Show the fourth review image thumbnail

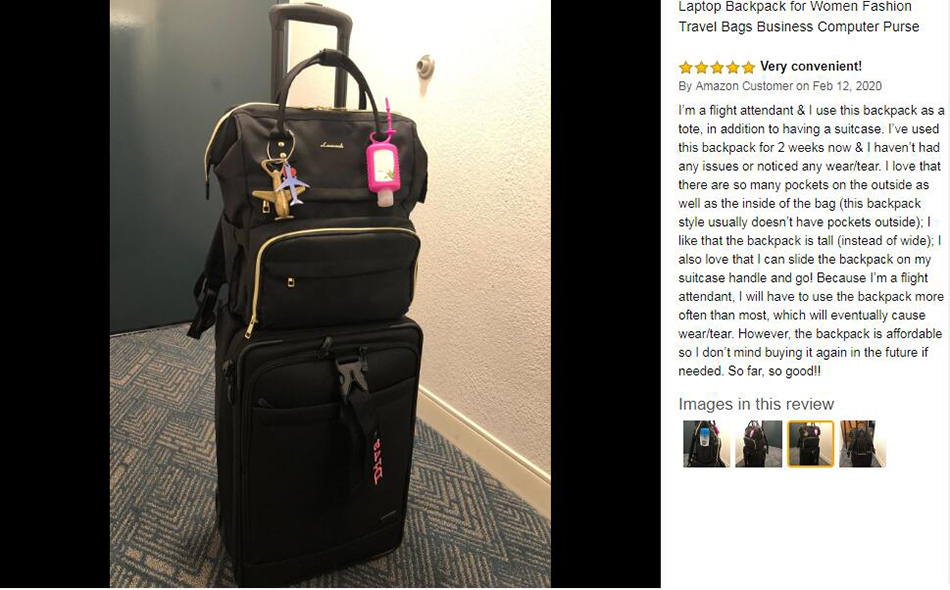(x=863, y=444)
